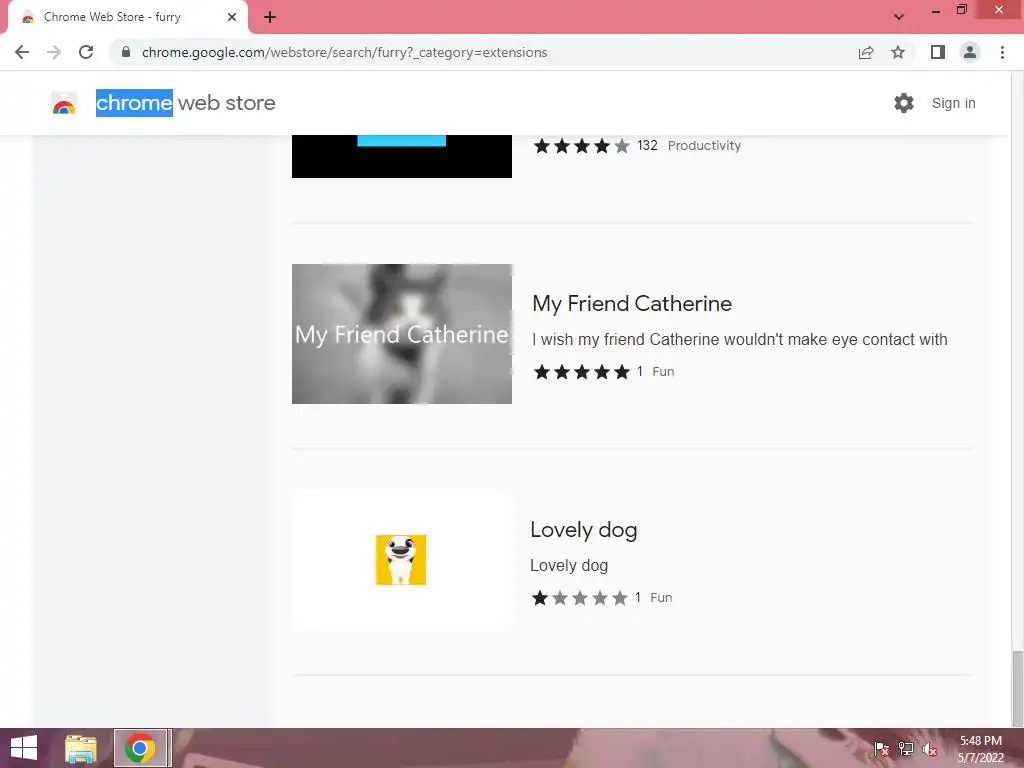The height and width of the screenshot is (768, 1024).
Task: Open the My Friend Catherine extension title
Action: 632,304
